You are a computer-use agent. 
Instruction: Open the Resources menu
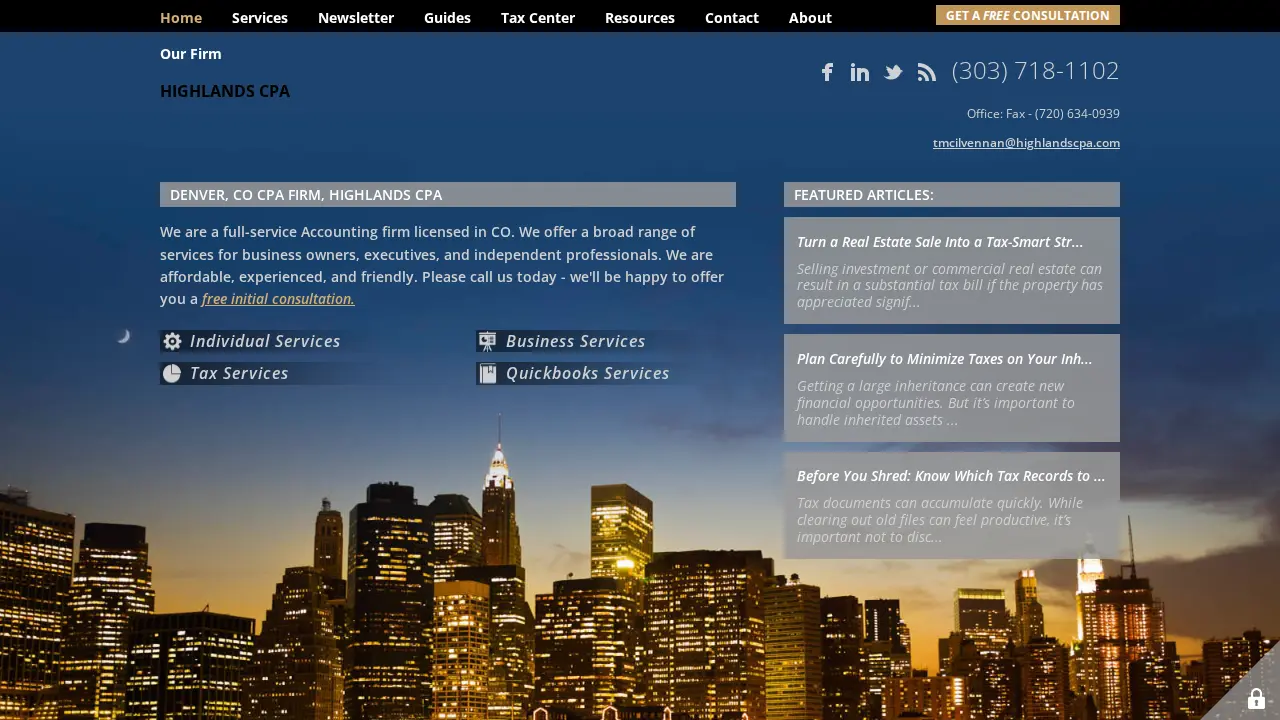pos(640,18)
